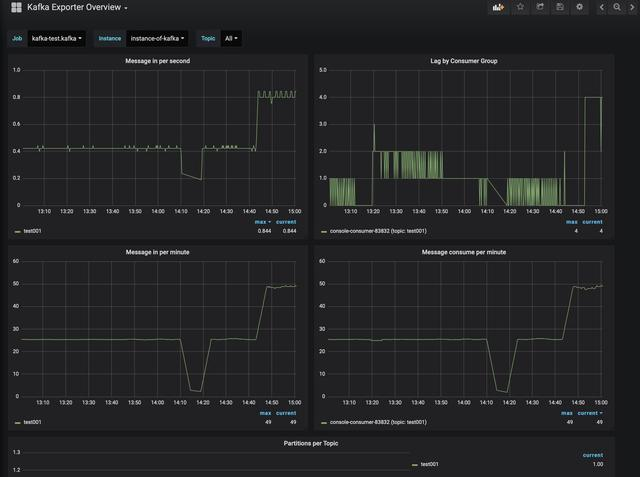Sort by max in Message in per second legend
This screenshot has height=477, width=640.
pyautogui.click(x=262, y=222)
